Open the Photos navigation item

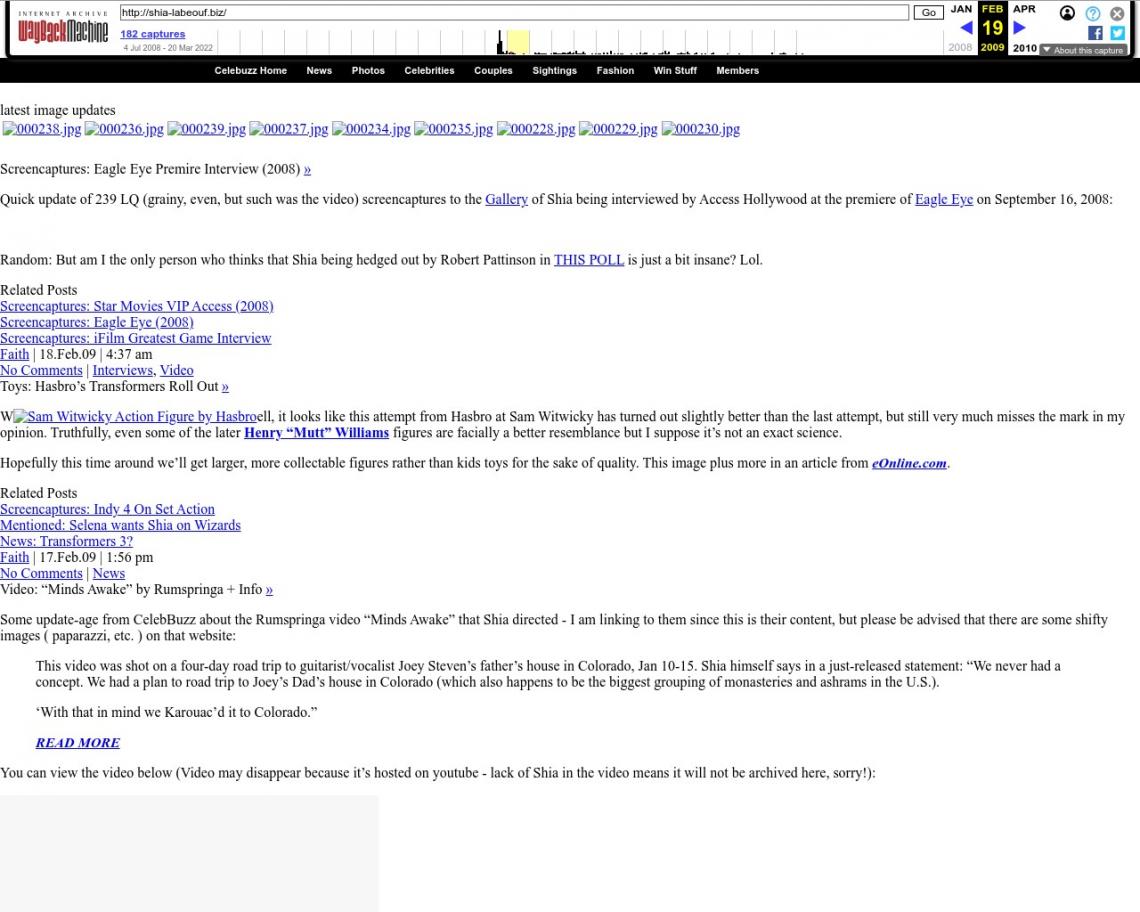pyautogui.click(x=368, y=71)
